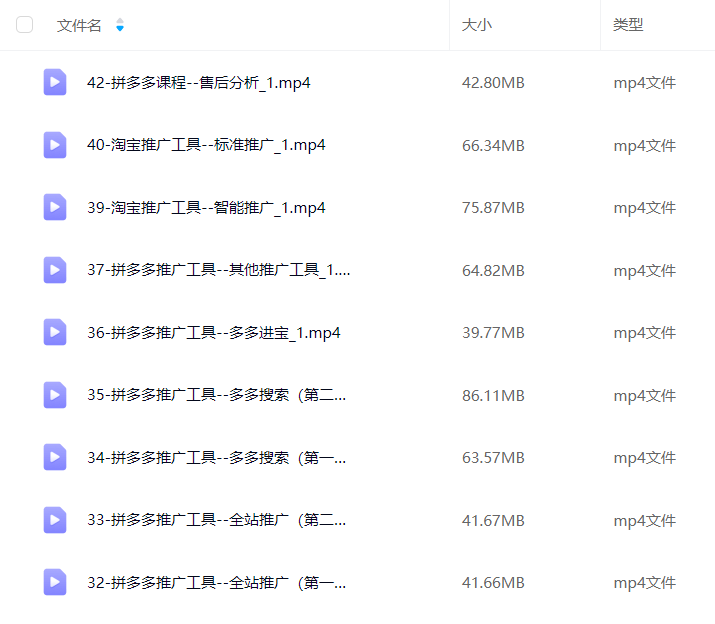Click video icon for 36-拼多多推广工具--多多进宝_1.mp4
This screenshot has height=624, width=715.
(55, 332)
